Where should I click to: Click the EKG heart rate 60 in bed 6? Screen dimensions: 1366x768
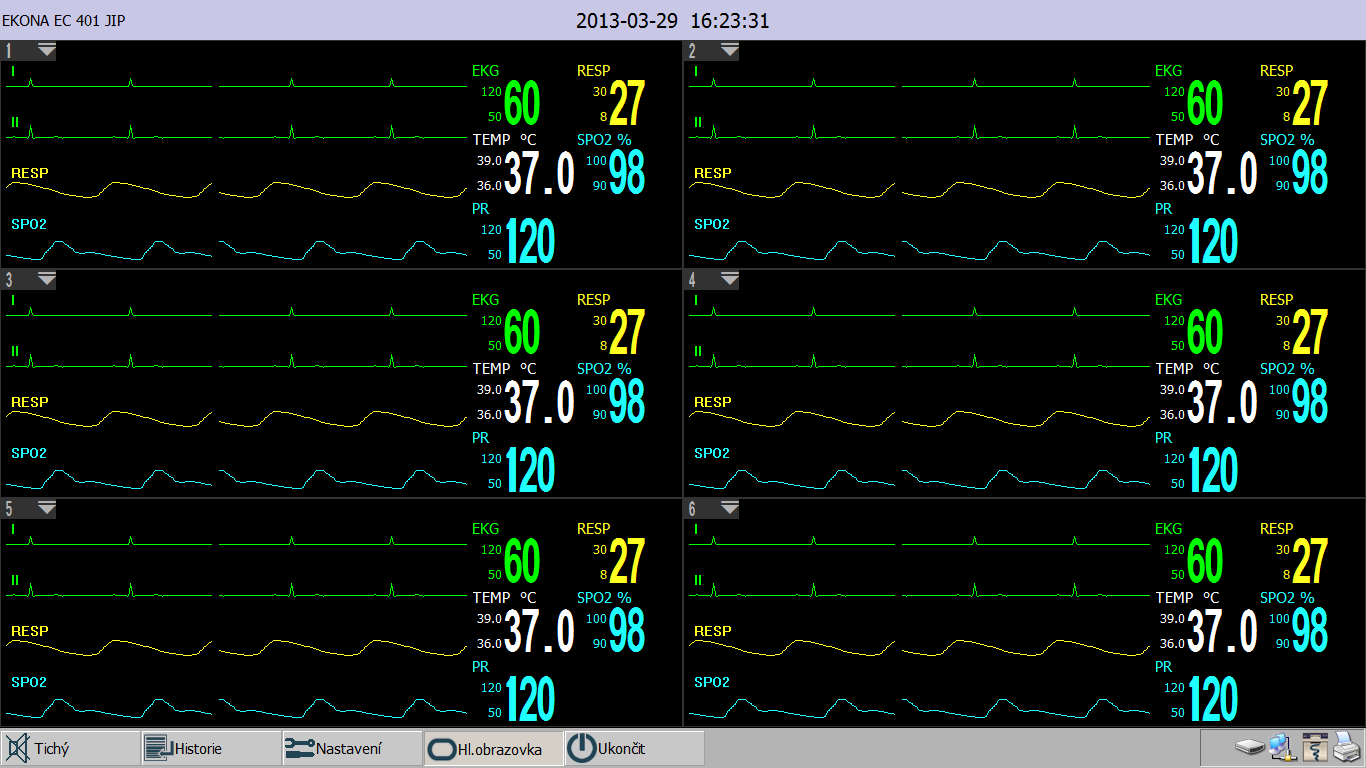point(1205,561)
